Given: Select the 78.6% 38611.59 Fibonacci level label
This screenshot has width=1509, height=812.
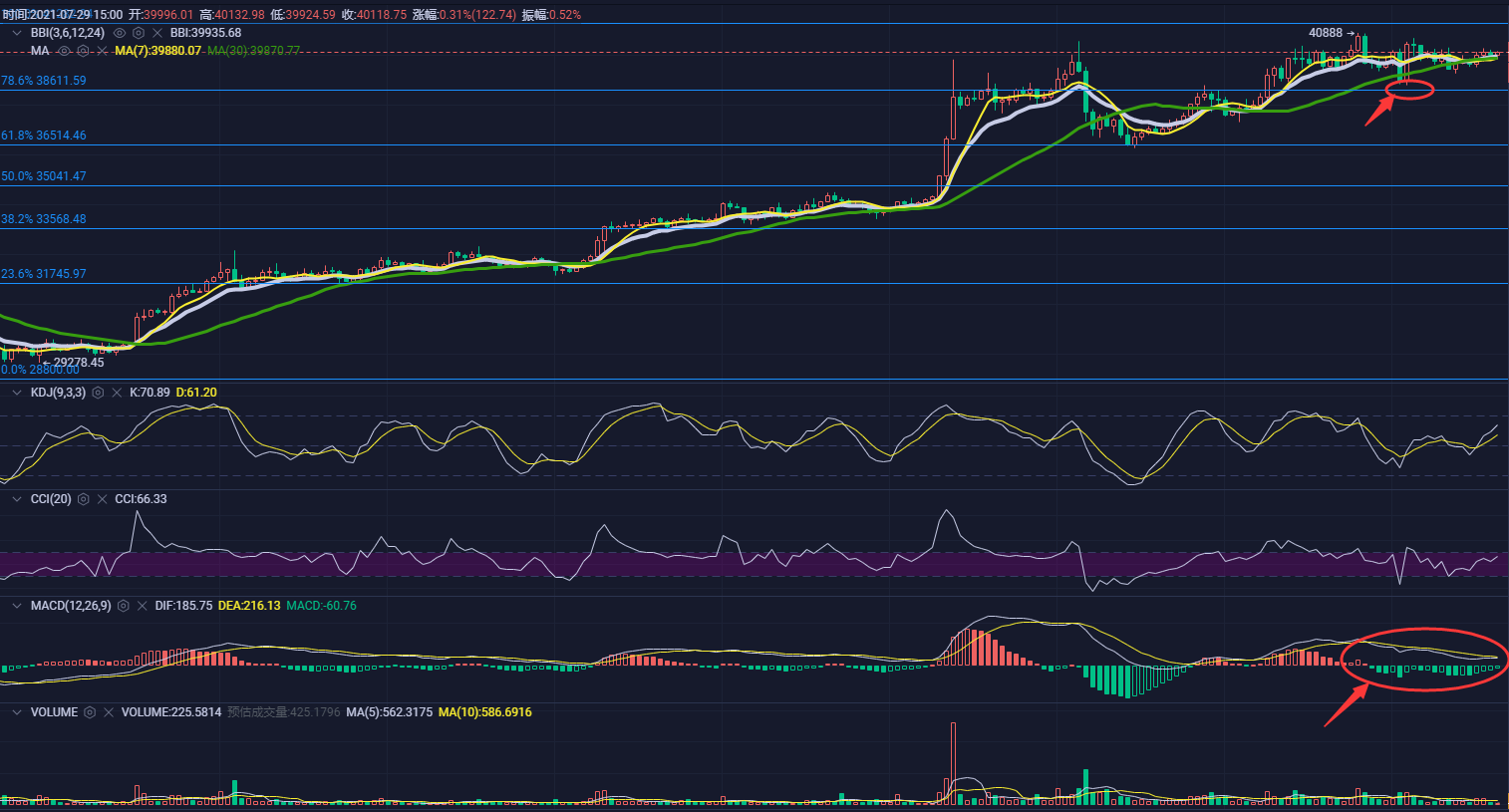Looking at the screenshot, I should [44, 81].
